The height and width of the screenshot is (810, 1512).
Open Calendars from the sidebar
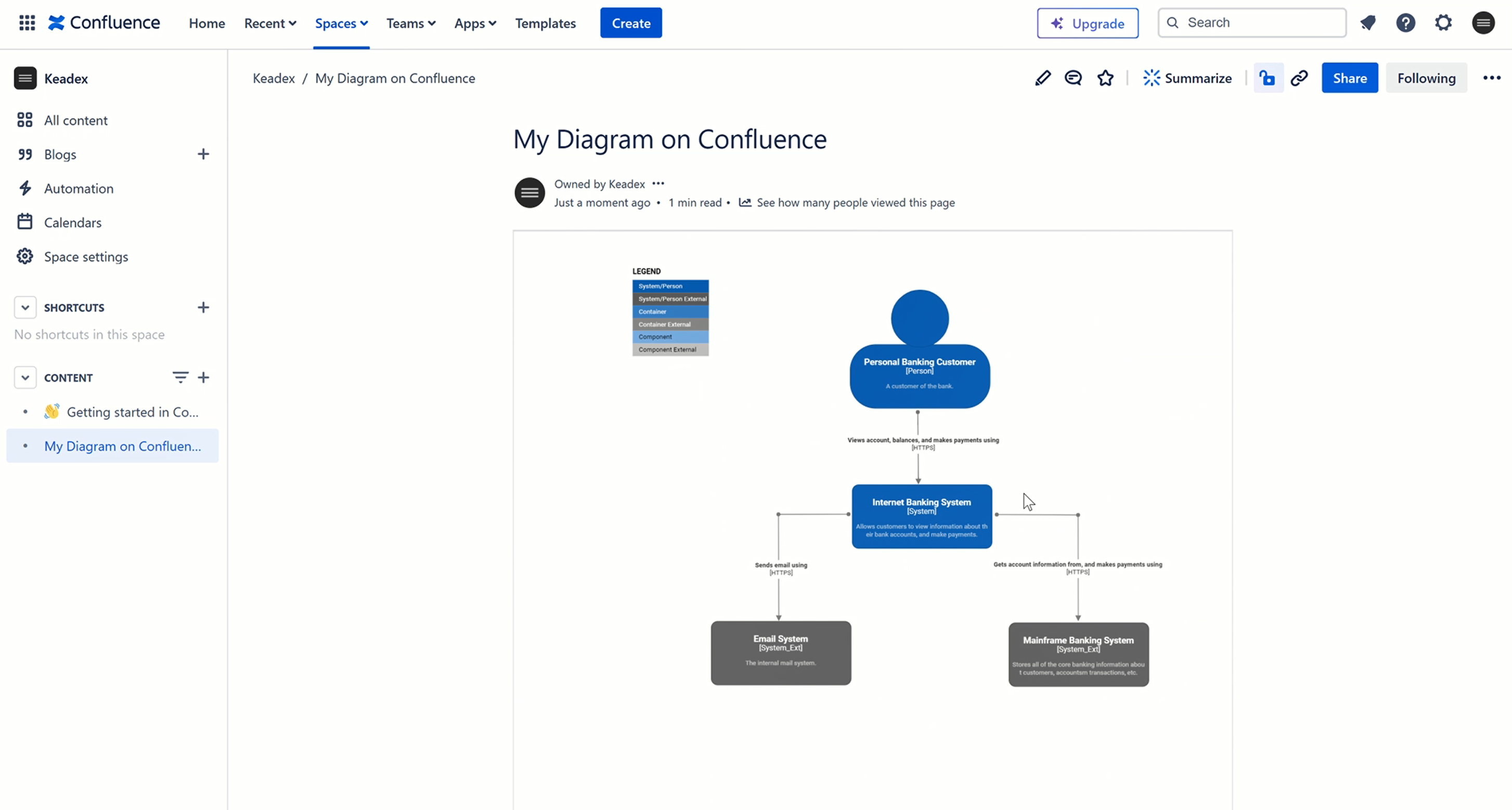[x=73, y=221]
